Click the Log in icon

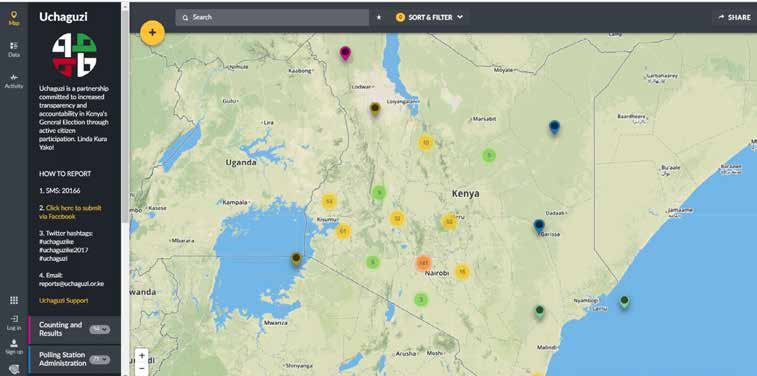click(x=14, y=322)
